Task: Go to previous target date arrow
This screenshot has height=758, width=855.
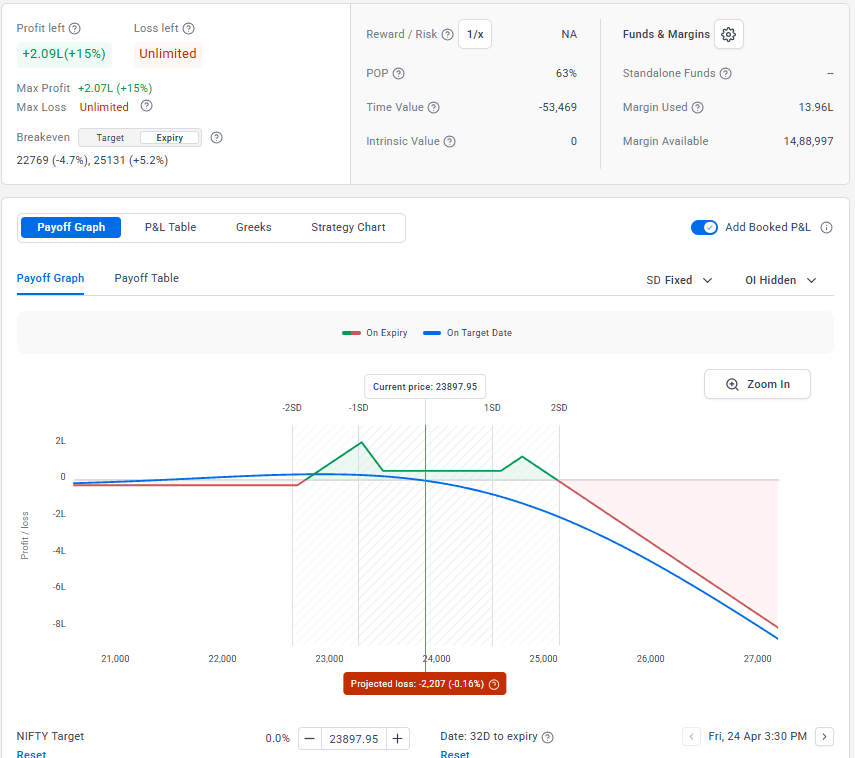Action: tap(691, 737)
